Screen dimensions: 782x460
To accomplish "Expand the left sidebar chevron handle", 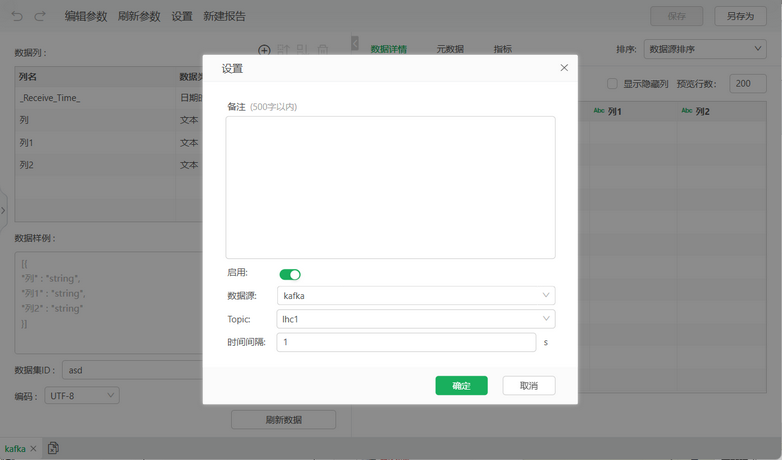I will coord(3,210).
